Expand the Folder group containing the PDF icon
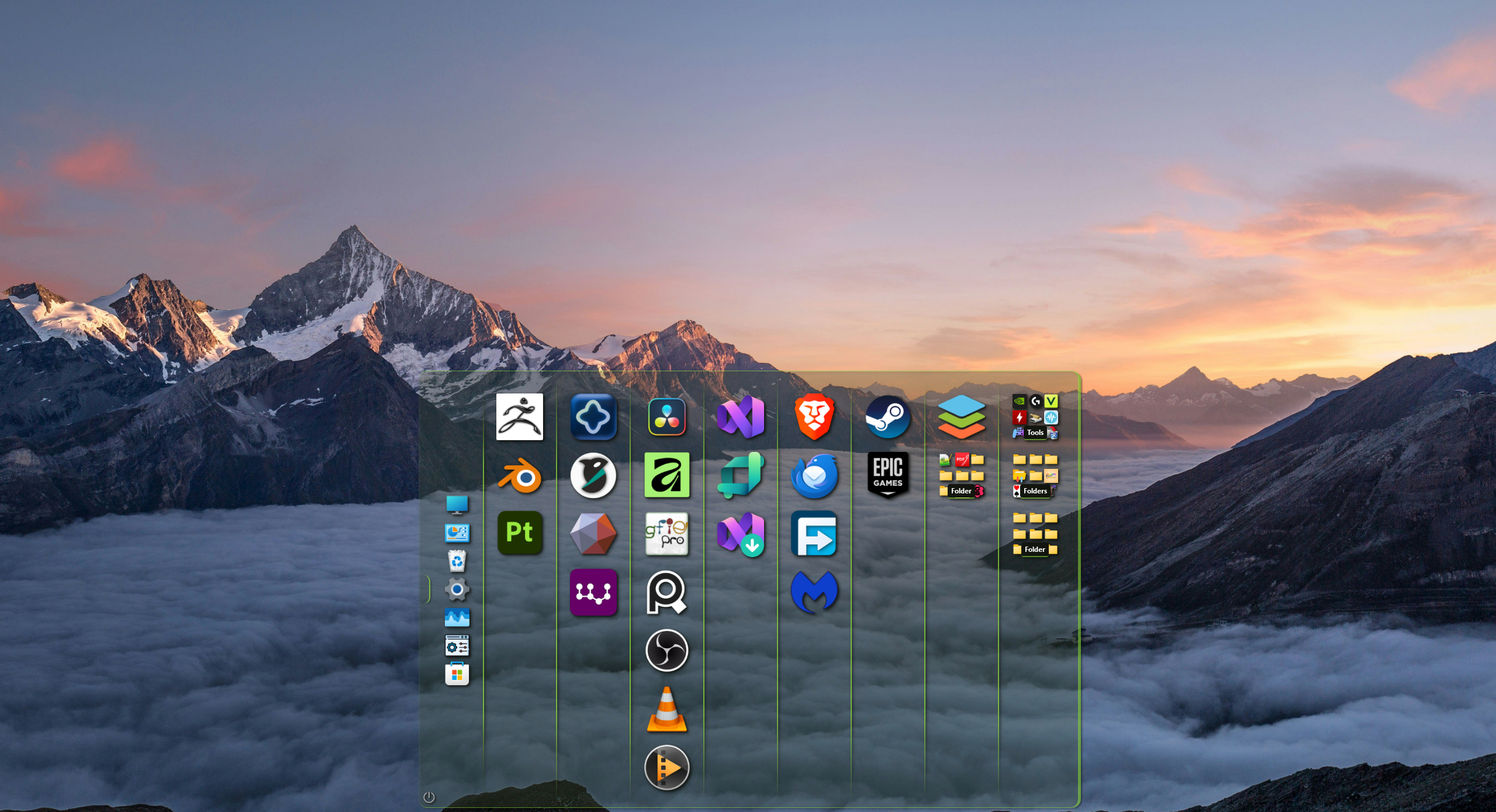Image resolution: width=1496 pixels, height=812 pixels. (x=962, y=475)
